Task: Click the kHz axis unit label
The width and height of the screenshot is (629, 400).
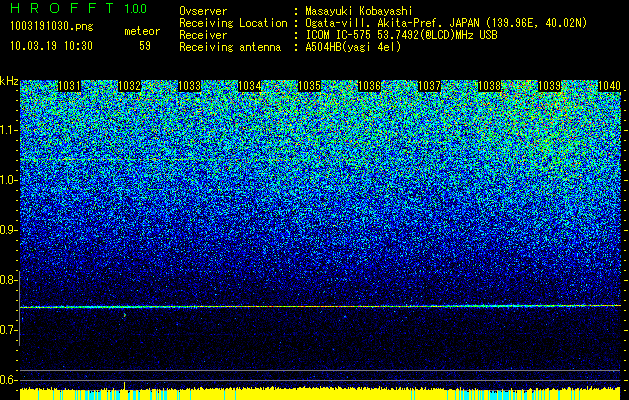Action: click(9, 81)
